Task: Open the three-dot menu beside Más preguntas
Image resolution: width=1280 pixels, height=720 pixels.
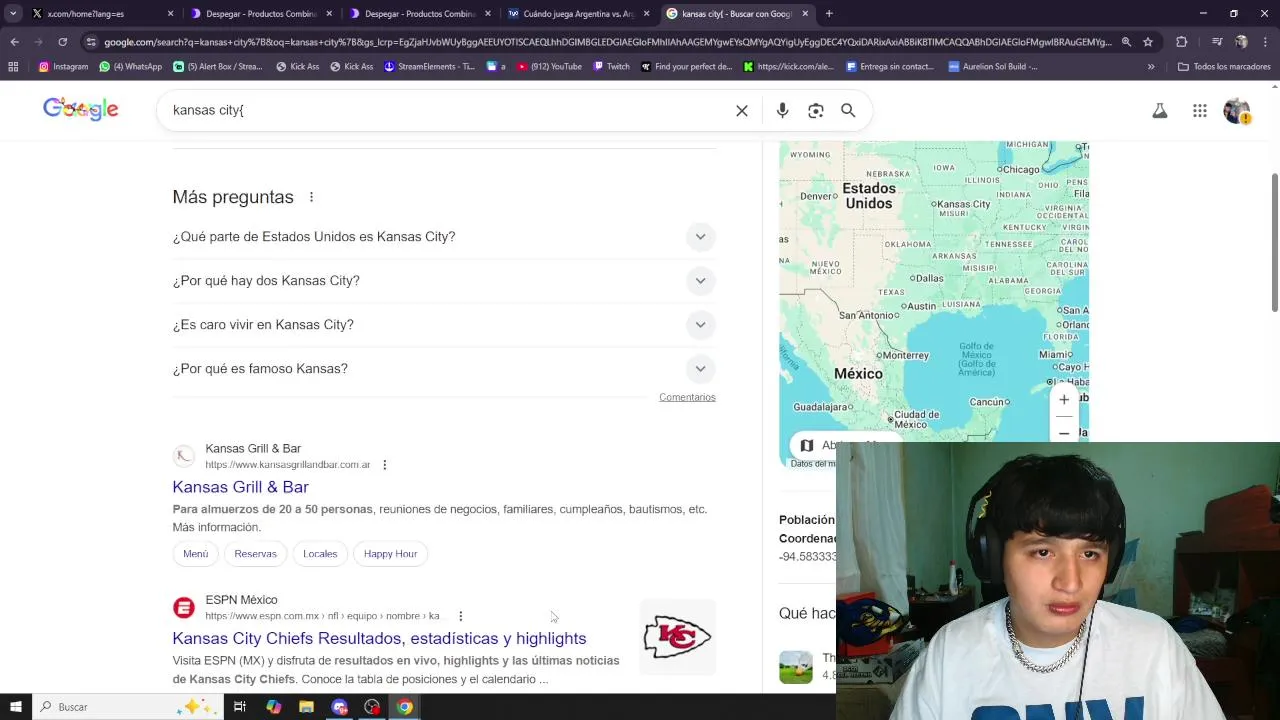Action: pos(311,197)
